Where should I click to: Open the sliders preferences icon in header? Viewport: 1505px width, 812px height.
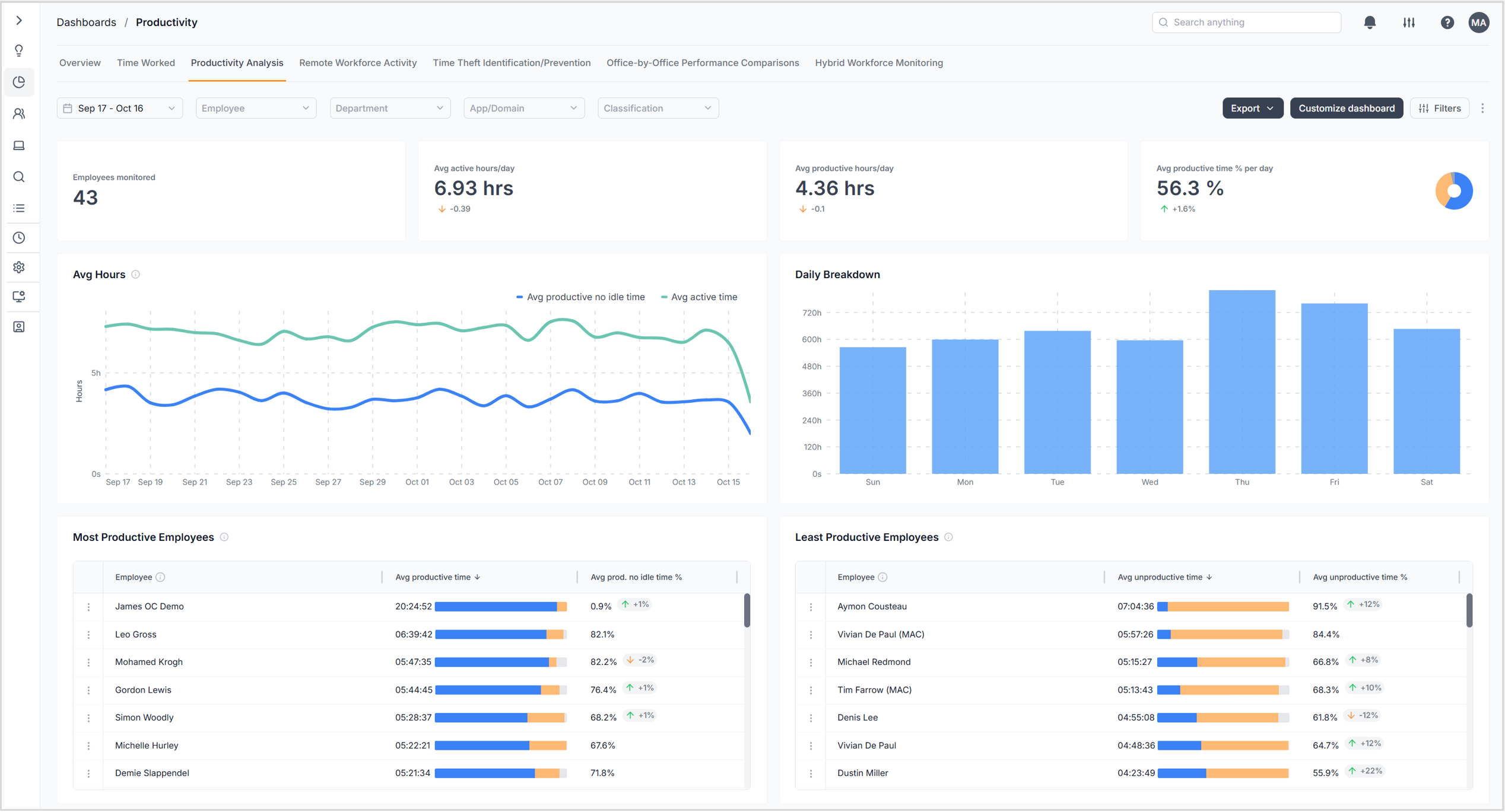1409,23
